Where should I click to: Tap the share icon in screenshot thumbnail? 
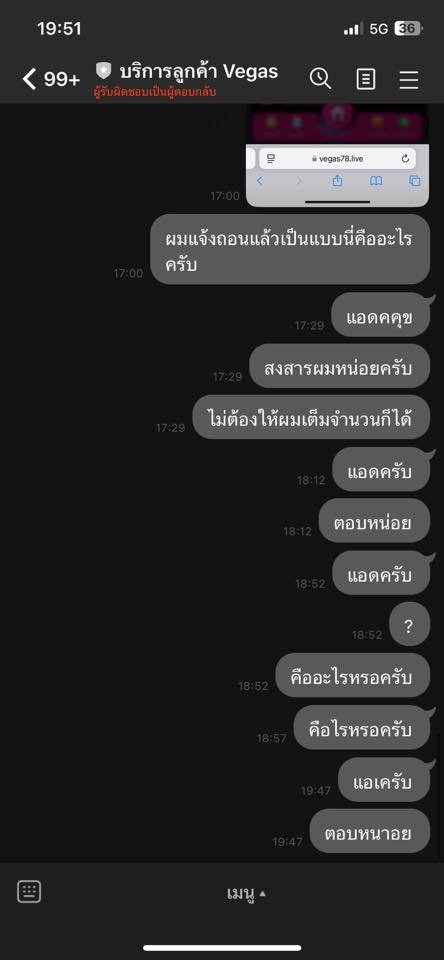(337, 181)
